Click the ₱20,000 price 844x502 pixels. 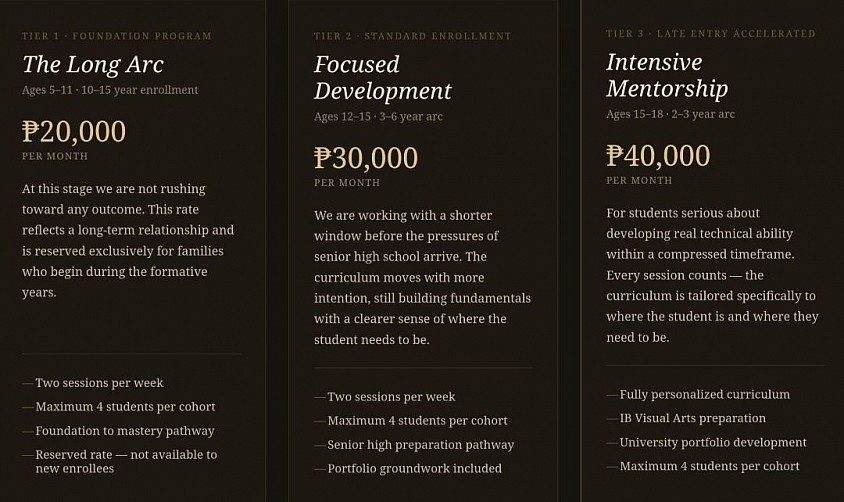coord(74,131)
